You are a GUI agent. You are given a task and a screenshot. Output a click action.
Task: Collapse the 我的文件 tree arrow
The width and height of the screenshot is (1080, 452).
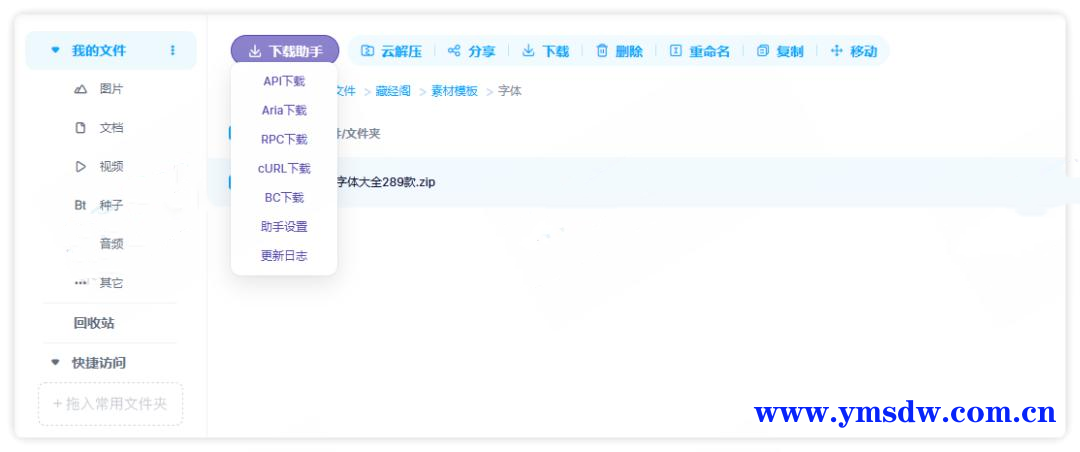click(56, 50)
